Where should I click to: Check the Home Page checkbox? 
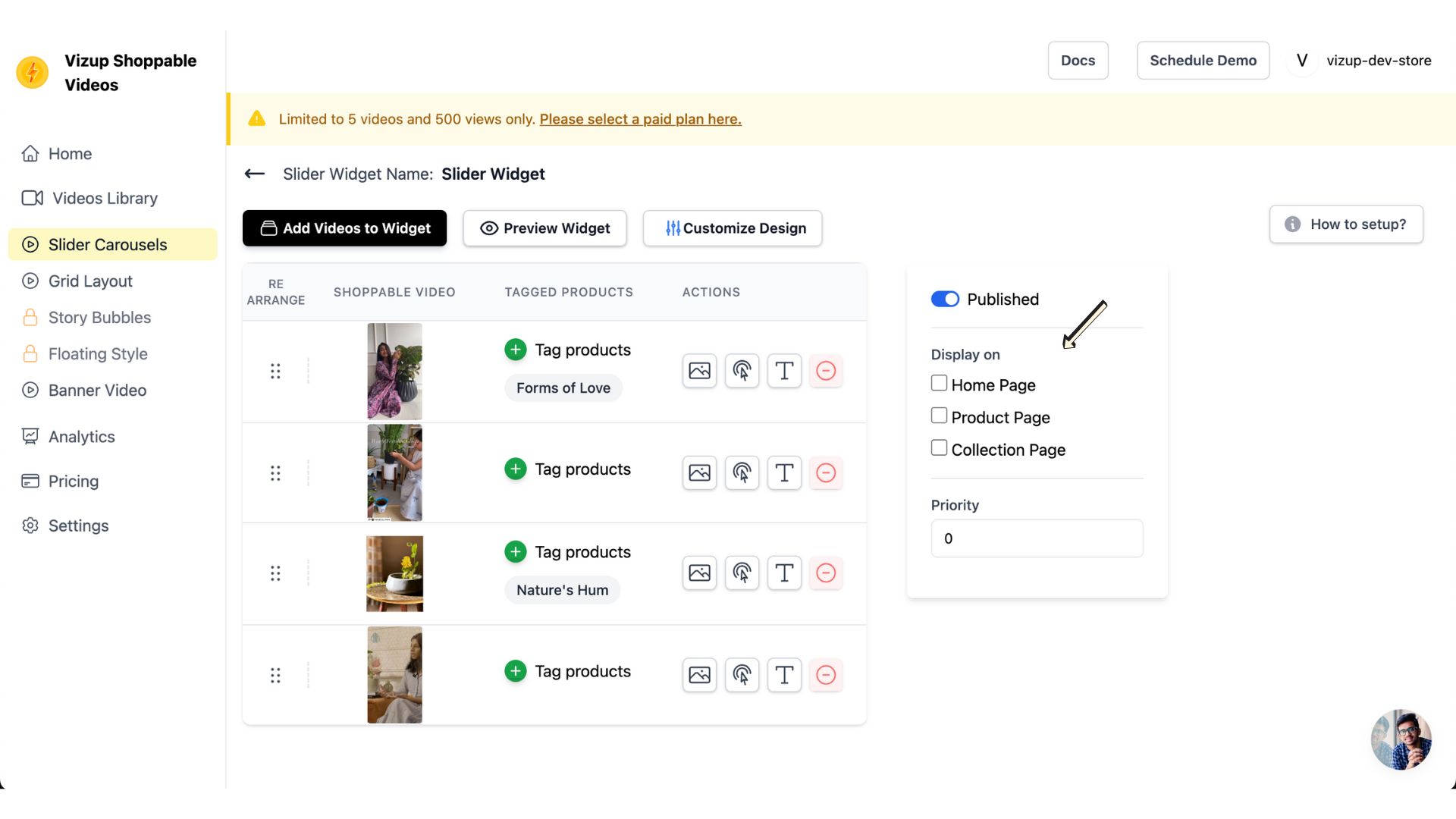[x=939, y=383]
